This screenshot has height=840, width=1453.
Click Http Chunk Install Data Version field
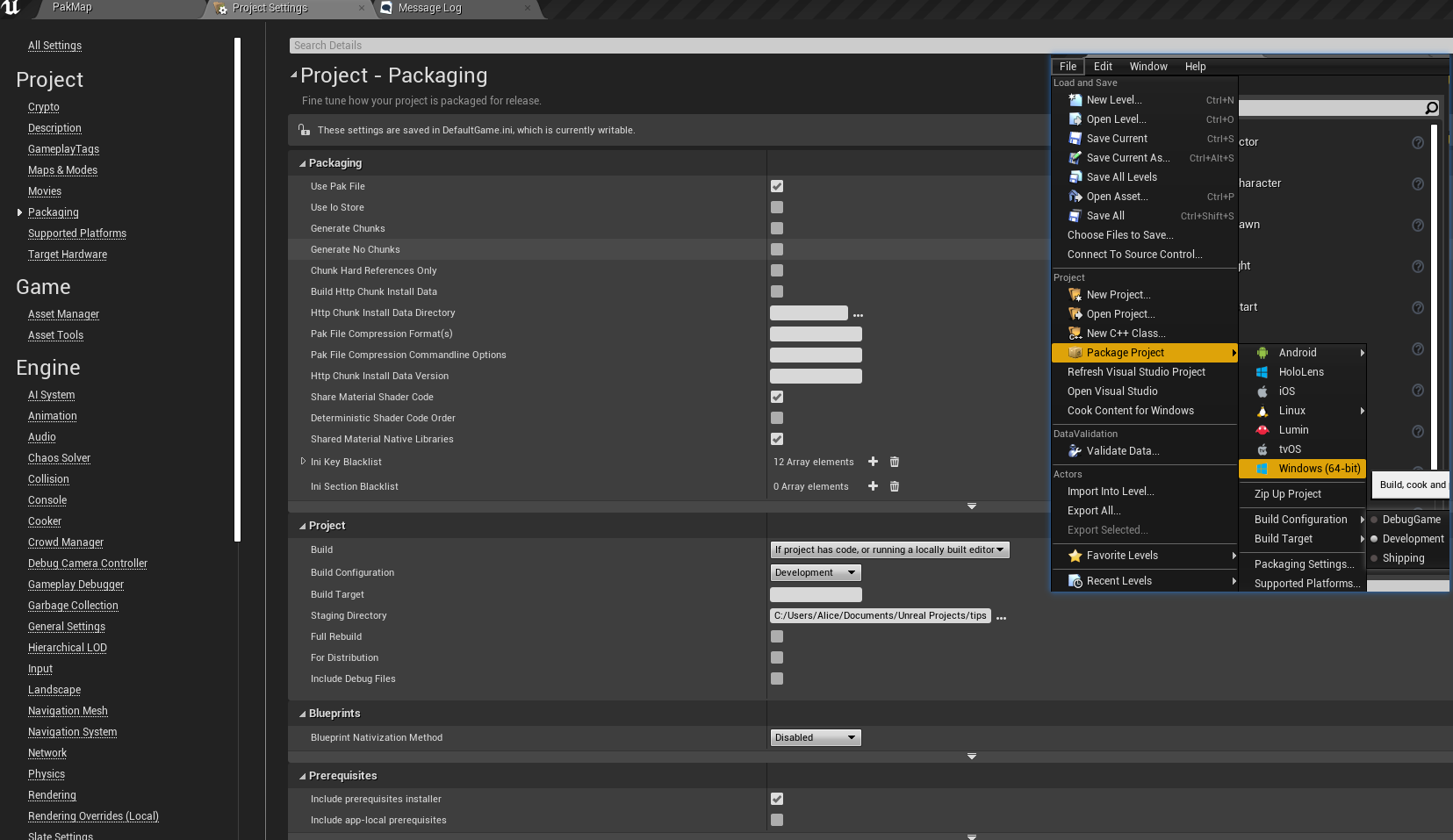816,377
